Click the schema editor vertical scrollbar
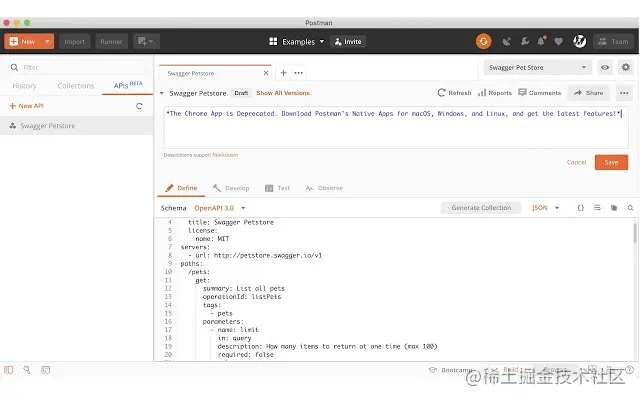This screenshot has width=640, height=400. [635, 233]
